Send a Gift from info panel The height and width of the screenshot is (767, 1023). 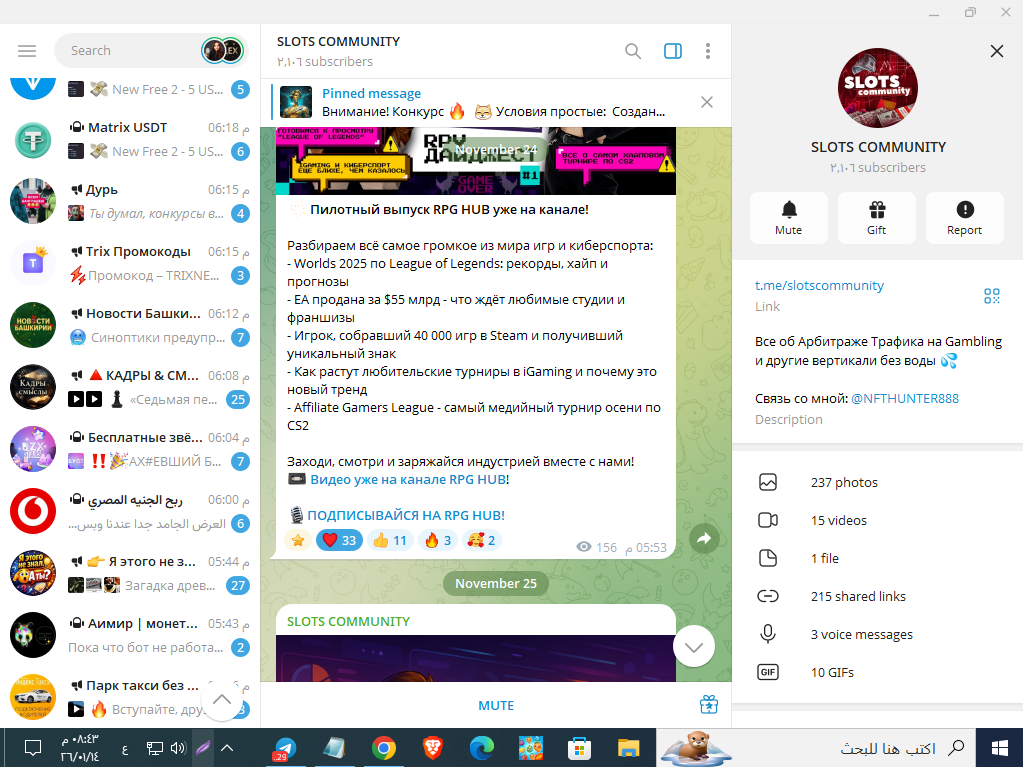[x=877, y=218]
